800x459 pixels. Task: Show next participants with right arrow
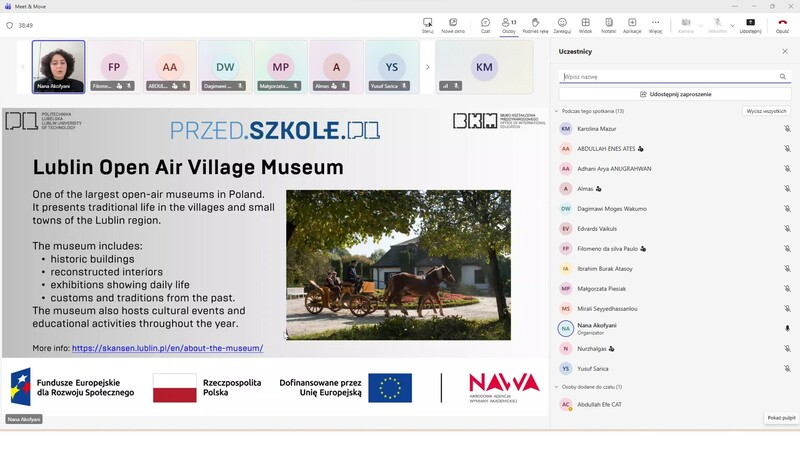(428, 67)
